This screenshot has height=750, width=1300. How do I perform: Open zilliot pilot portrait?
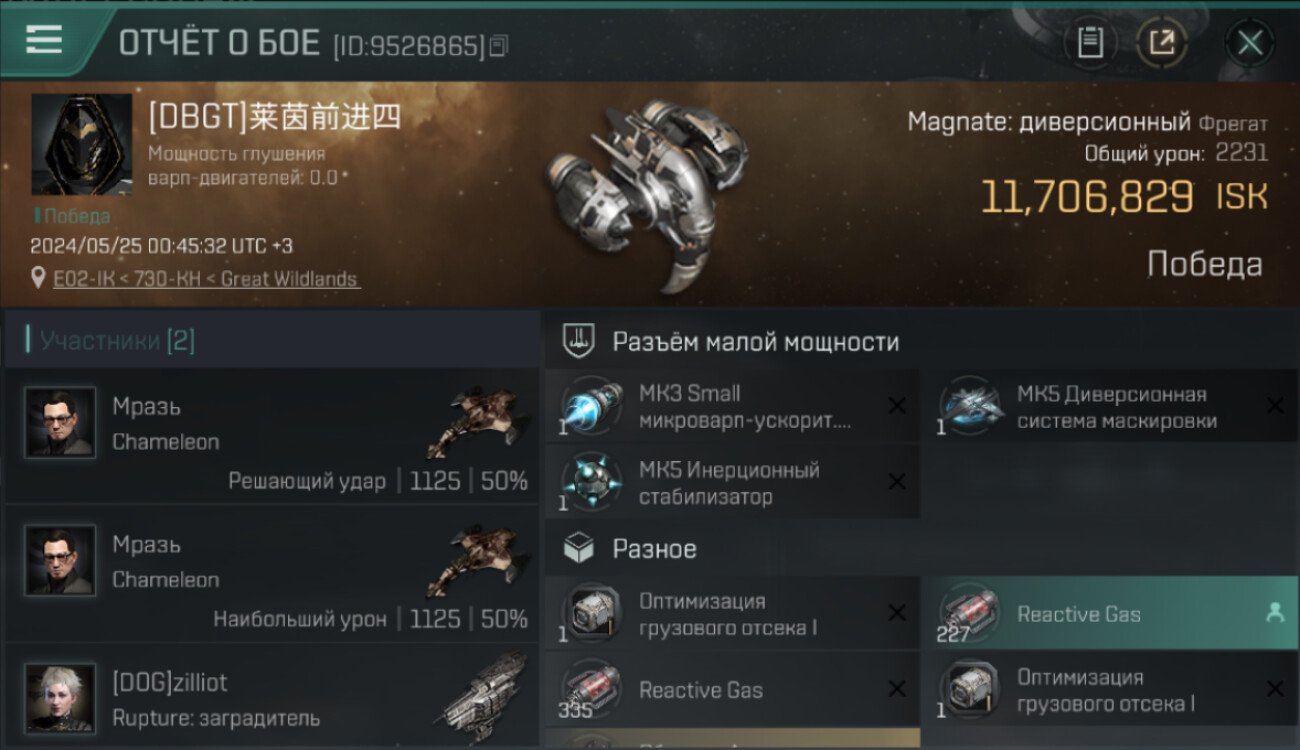coord(60,699)
